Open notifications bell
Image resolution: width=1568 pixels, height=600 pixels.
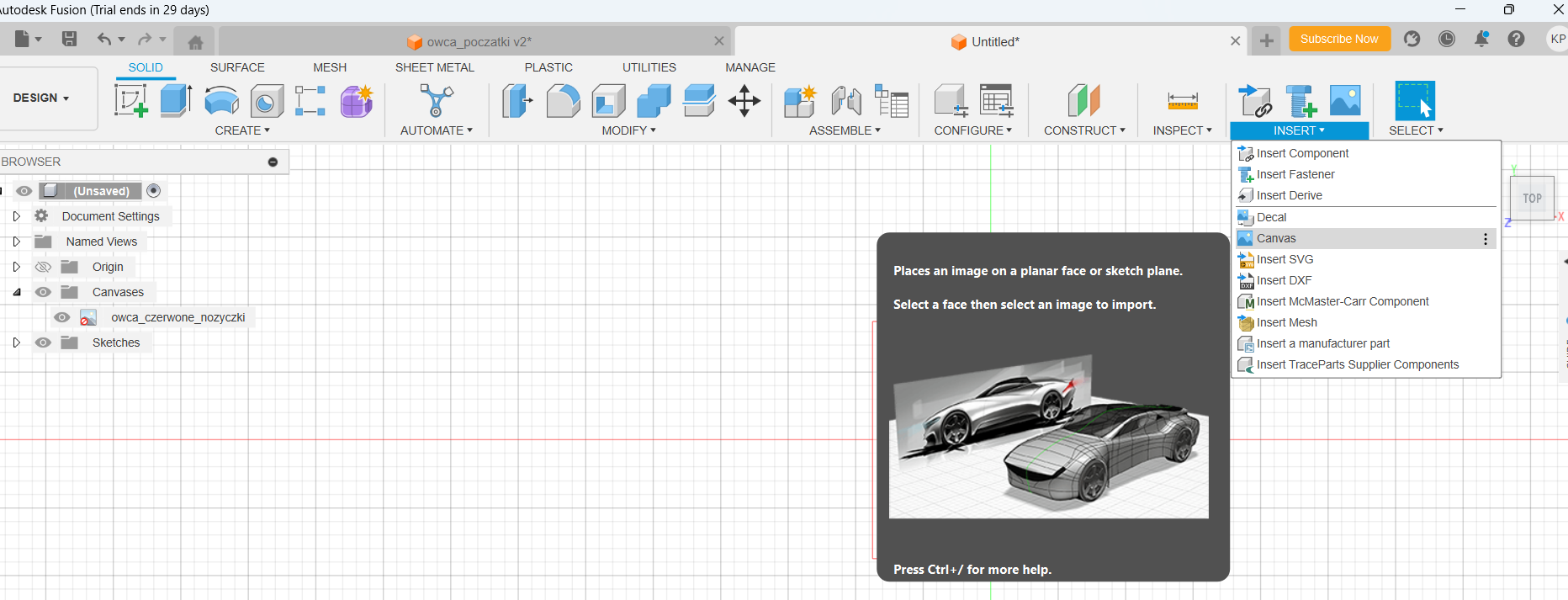click(x=1481, y=39)
